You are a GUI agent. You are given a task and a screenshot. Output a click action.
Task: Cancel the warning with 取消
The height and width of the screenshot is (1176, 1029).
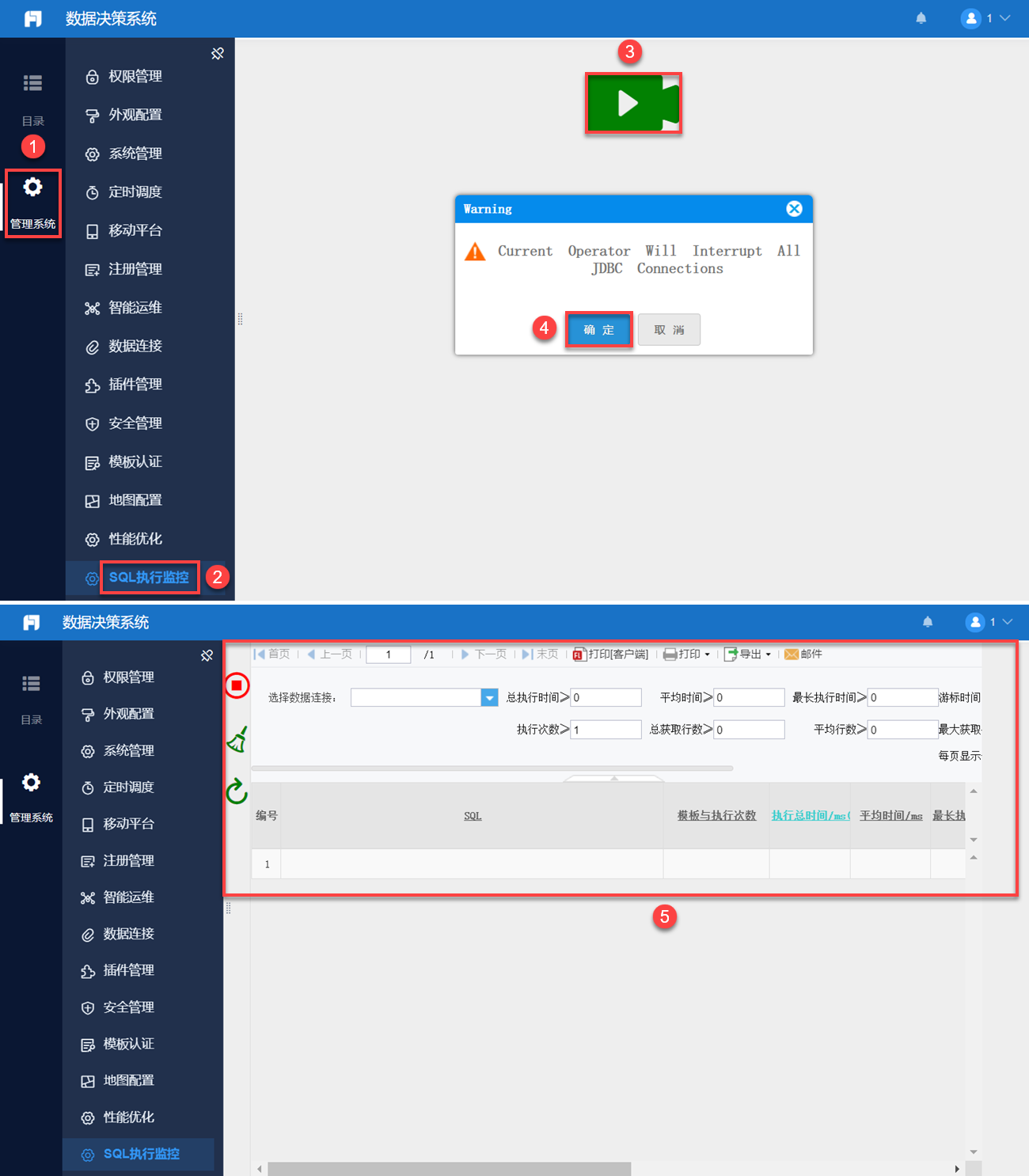669,330
